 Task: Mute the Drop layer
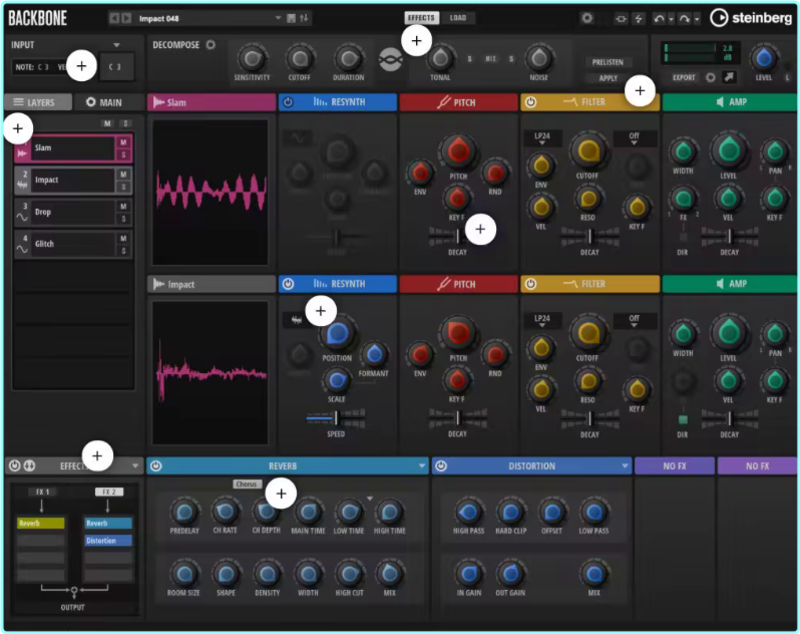[x=123, y=206]
